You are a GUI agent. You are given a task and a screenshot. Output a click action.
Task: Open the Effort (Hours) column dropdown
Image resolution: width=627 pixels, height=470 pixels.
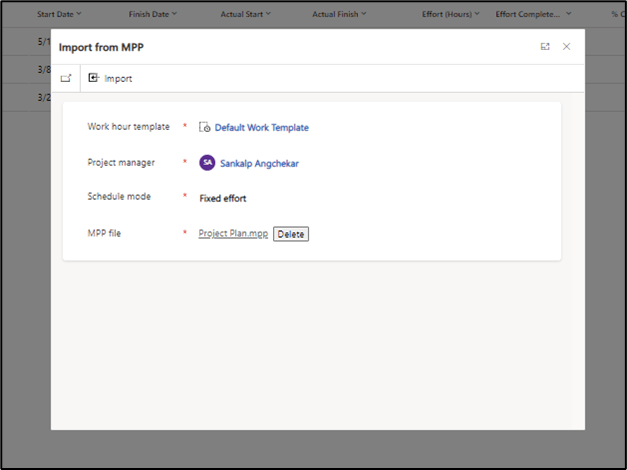[477, 15]
